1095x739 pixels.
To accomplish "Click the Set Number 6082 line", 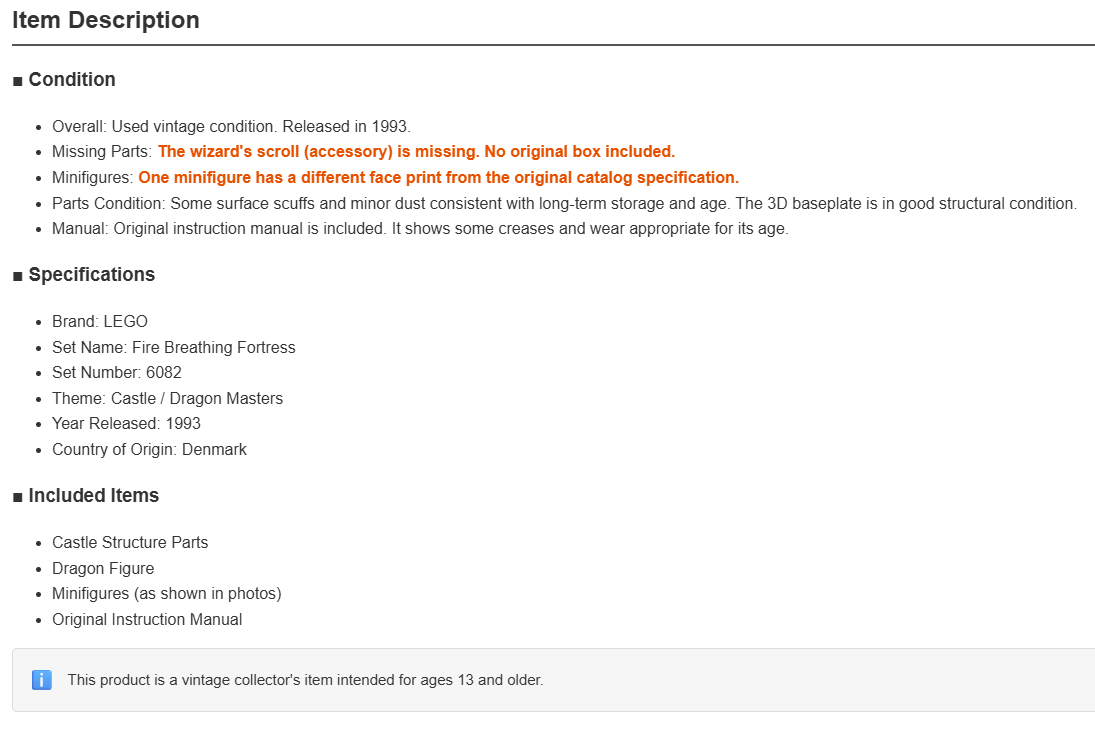I will pos(117,372).
